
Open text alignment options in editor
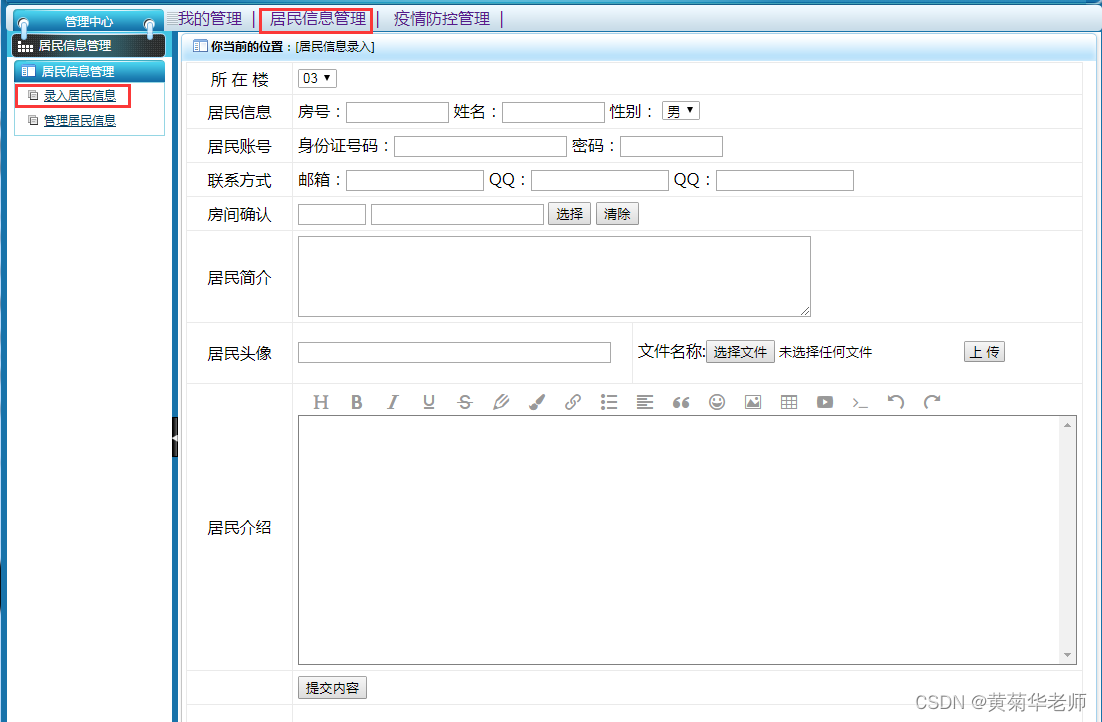click(x=644, y=402)
